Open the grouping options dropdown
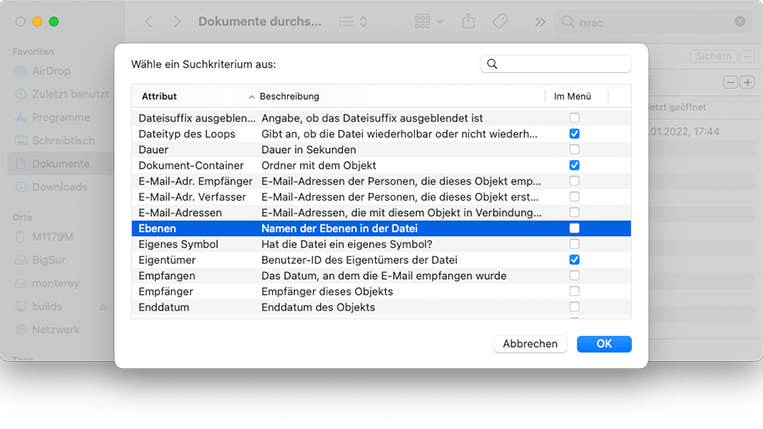The height and width of the screenshot is (429, 763). coord(429,21)
